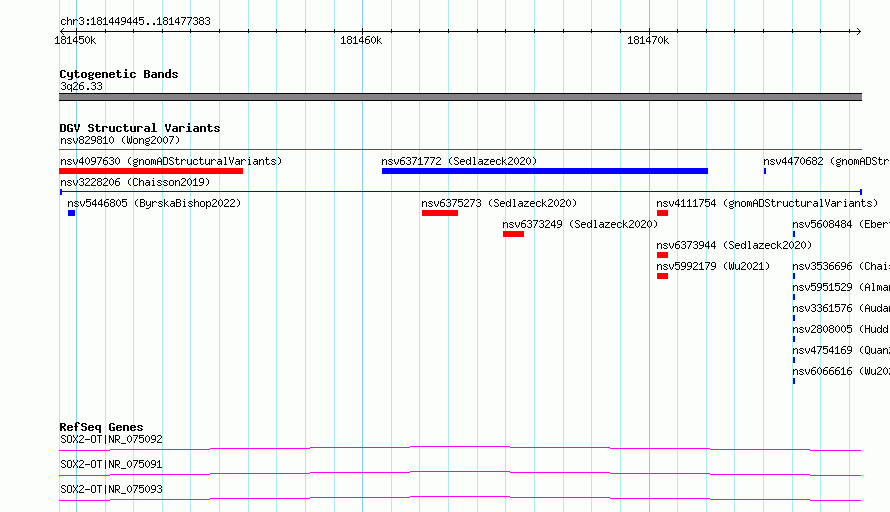Click the 181450k ruler label
The image size is (890, 512).
pos(75,40)
